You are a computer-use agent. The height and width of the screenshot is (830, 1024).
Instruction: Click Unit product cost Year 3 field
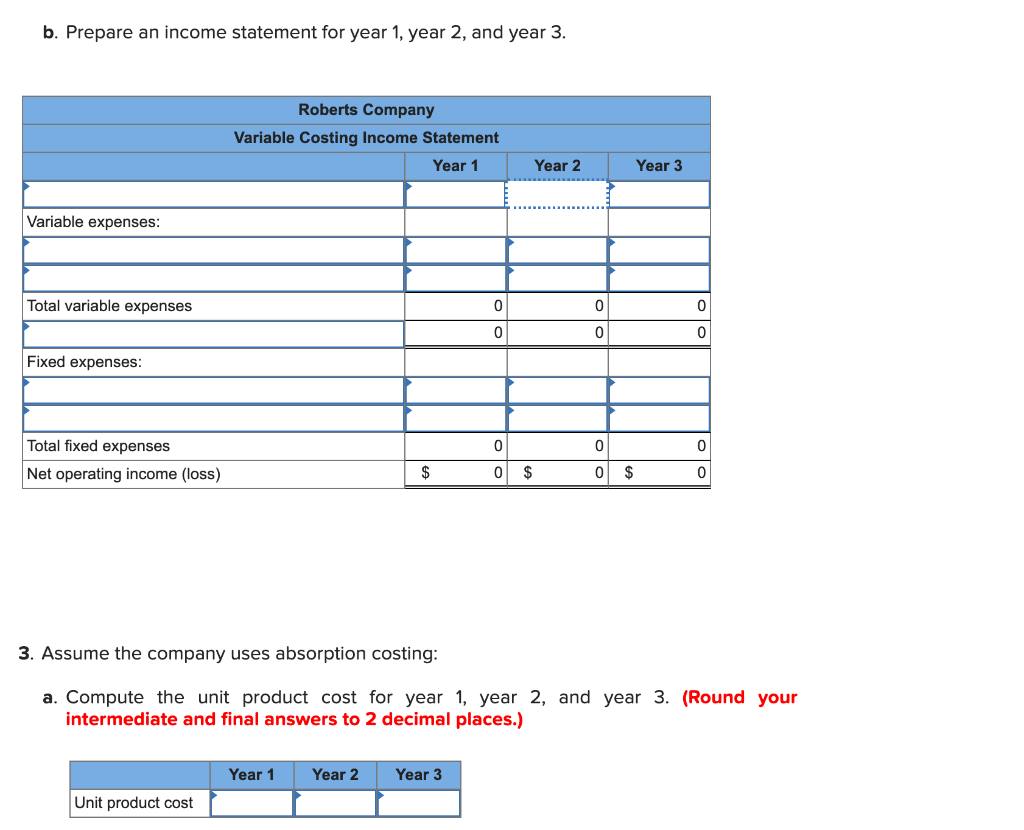click(x=419, y=803)
